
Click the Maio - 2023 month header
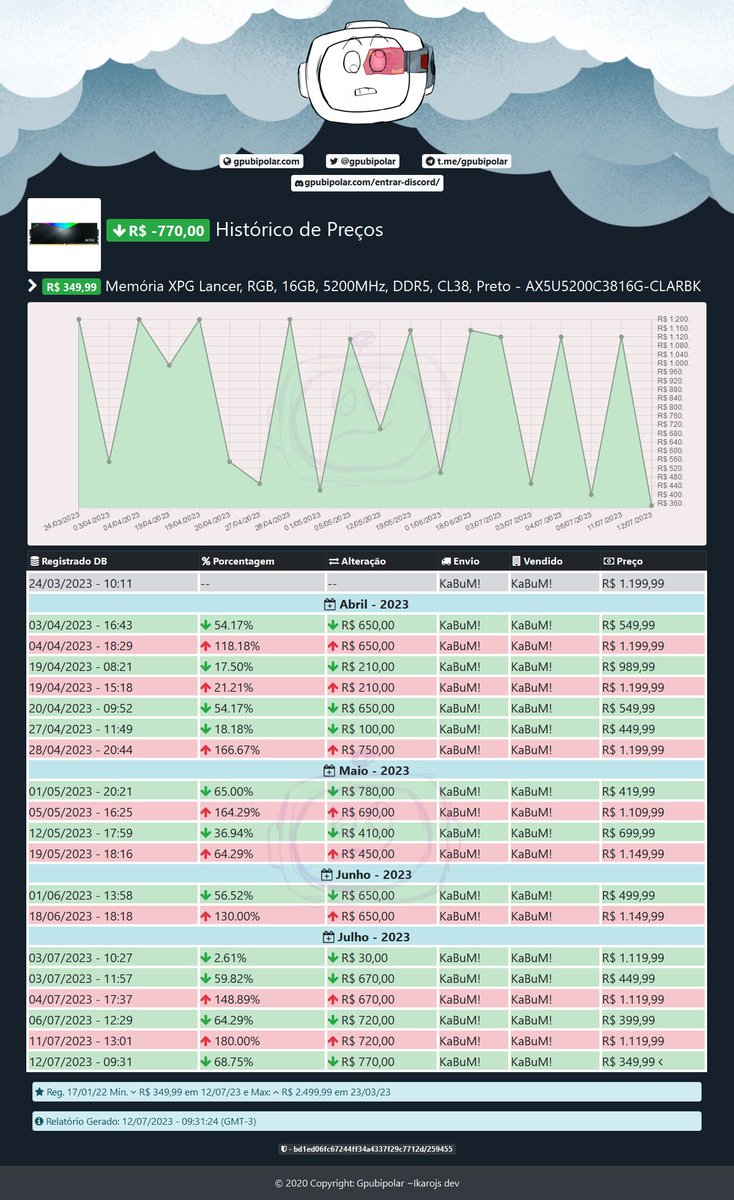[366, 771]
